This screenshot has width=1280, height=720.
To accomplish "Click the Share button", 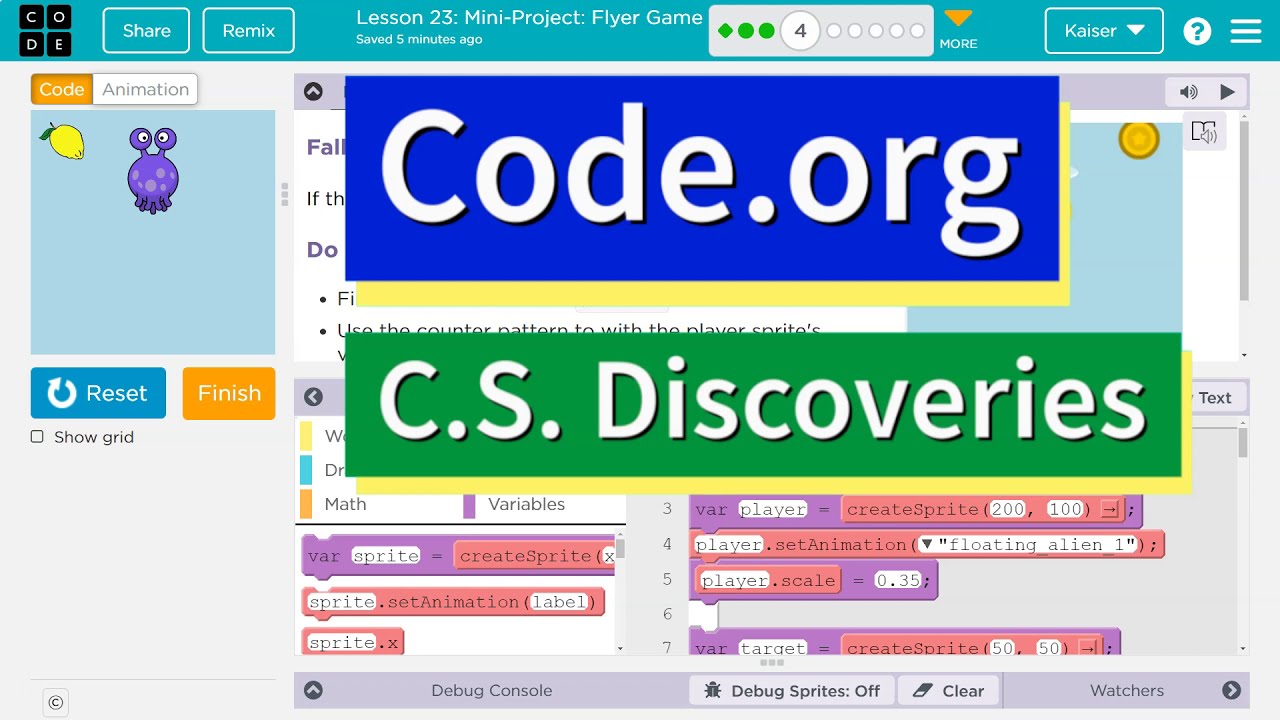I will 147,31.
